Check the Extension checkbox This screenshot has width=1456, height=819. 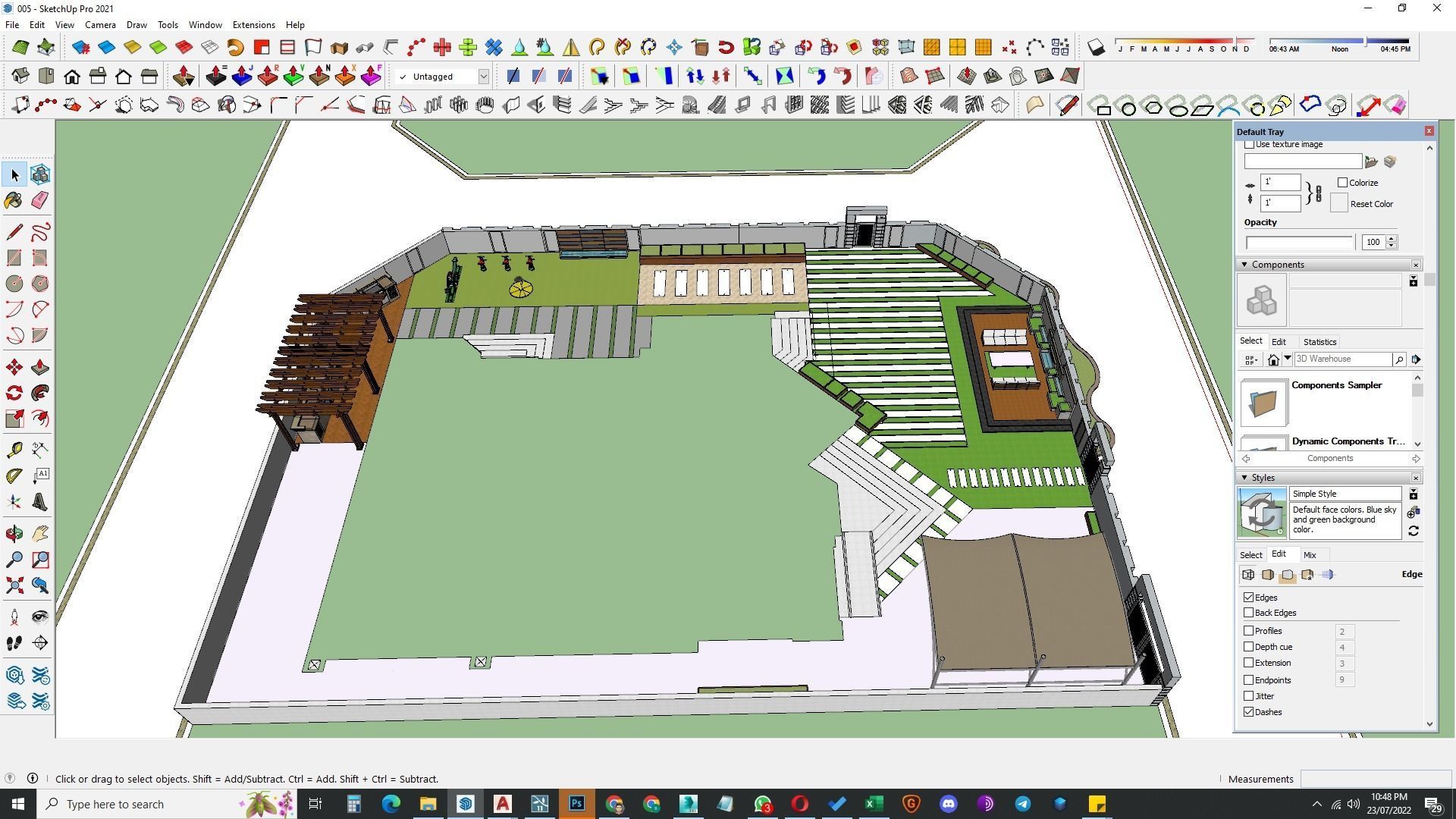click(x=1249, y=663)
